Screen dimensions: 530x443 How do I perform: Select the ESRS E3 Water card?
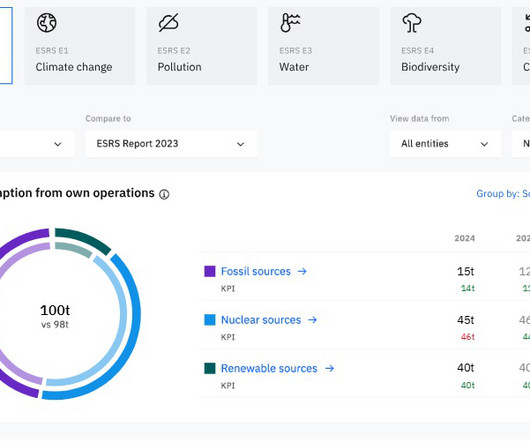pyautogui.click(x=323, y=46)
